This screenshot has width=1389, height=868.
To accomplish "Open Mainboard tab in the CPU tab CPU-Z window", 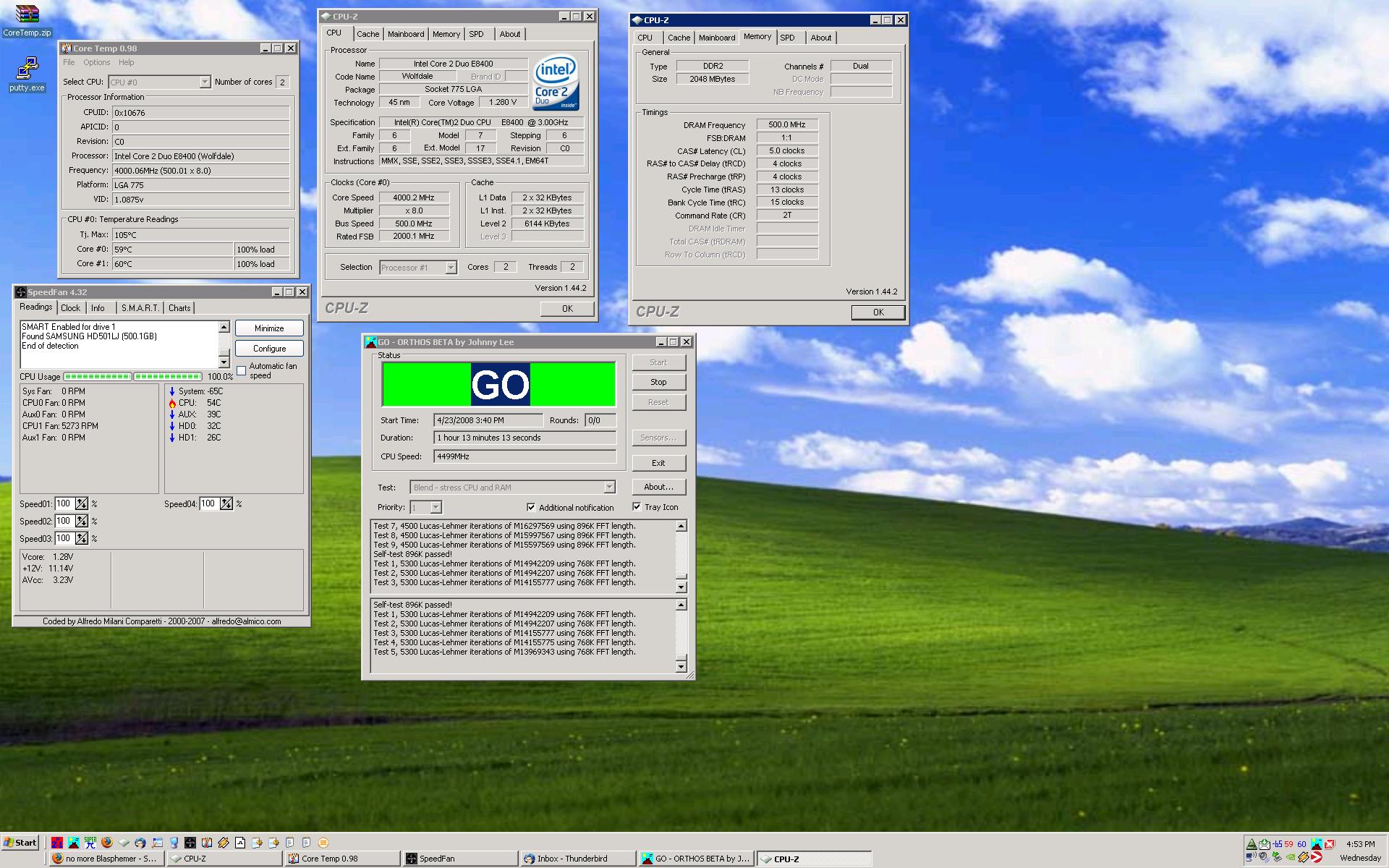I will point(406,34).
